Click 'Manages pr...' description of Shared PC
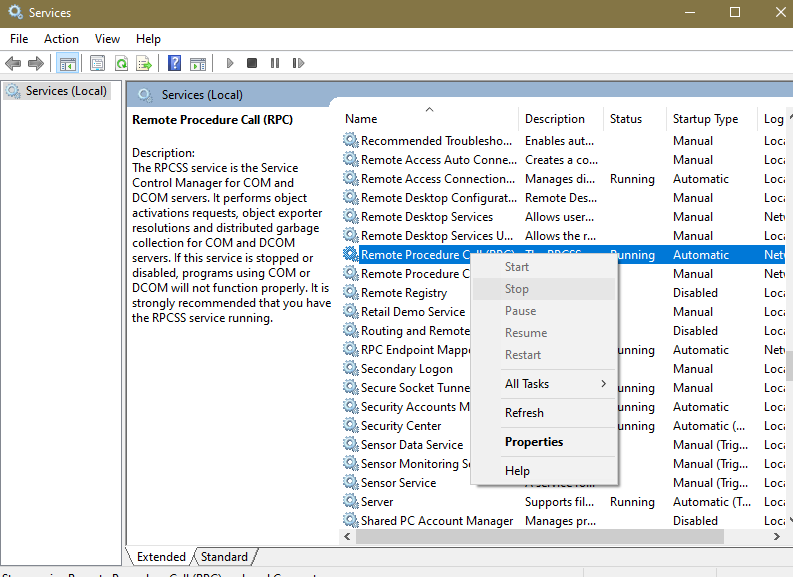Viewport: 793px width, 577px height. click(560, 521)
